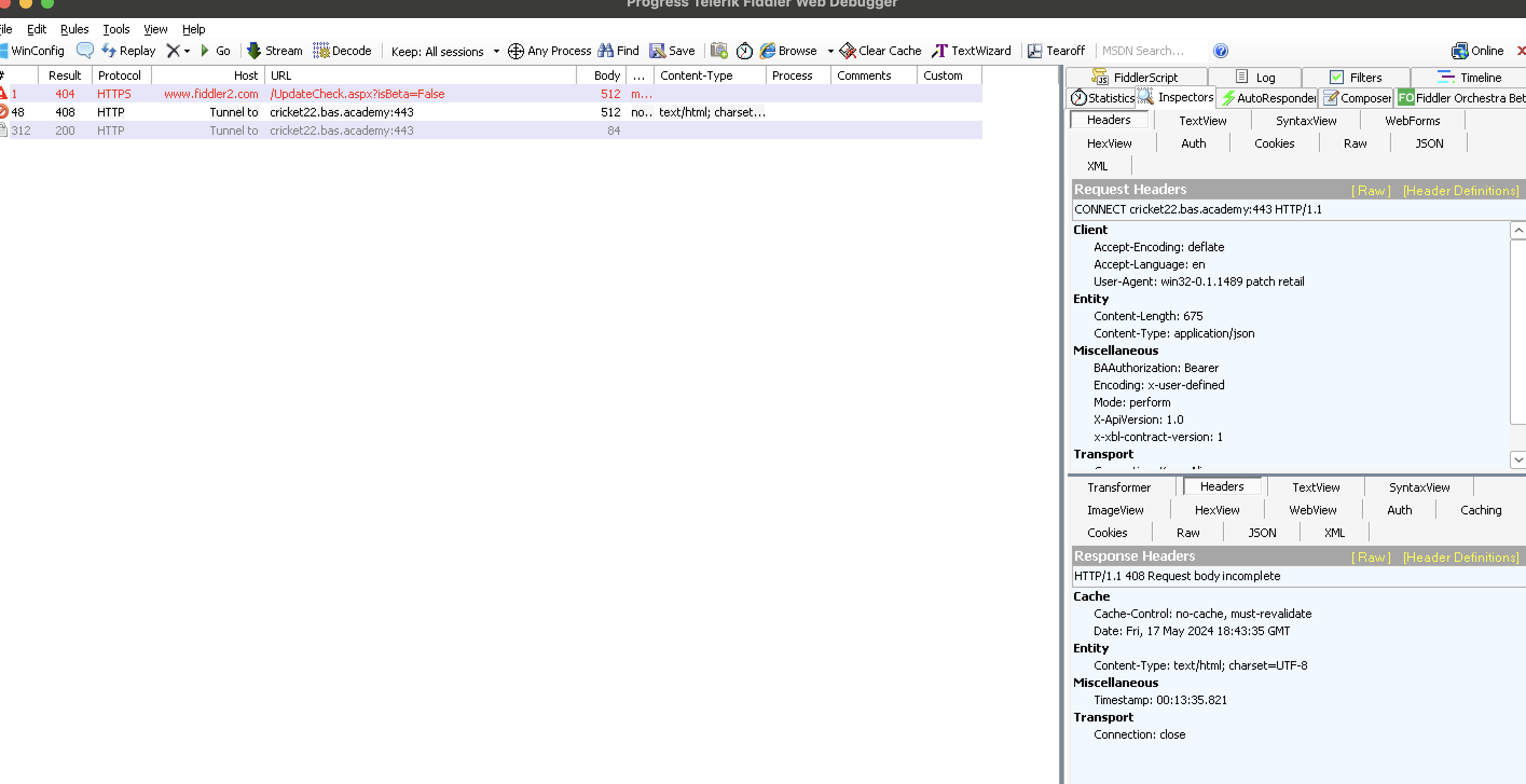
Task: Switch to the AutoResponder tab
Action: click(1268, 98)
